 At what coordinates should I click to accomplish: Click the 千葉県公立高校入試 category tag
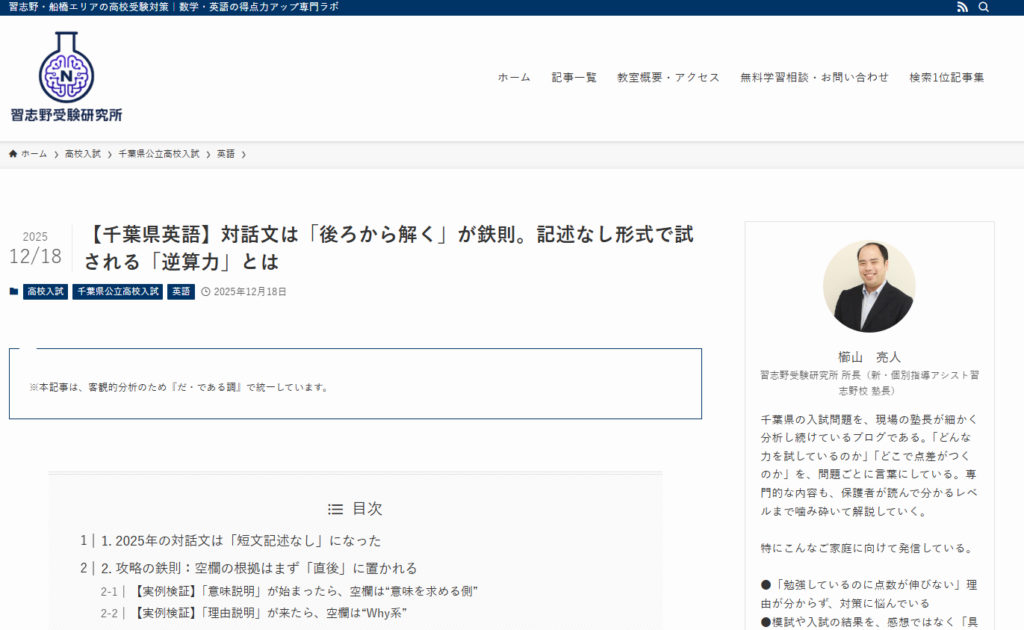[117, 292]
